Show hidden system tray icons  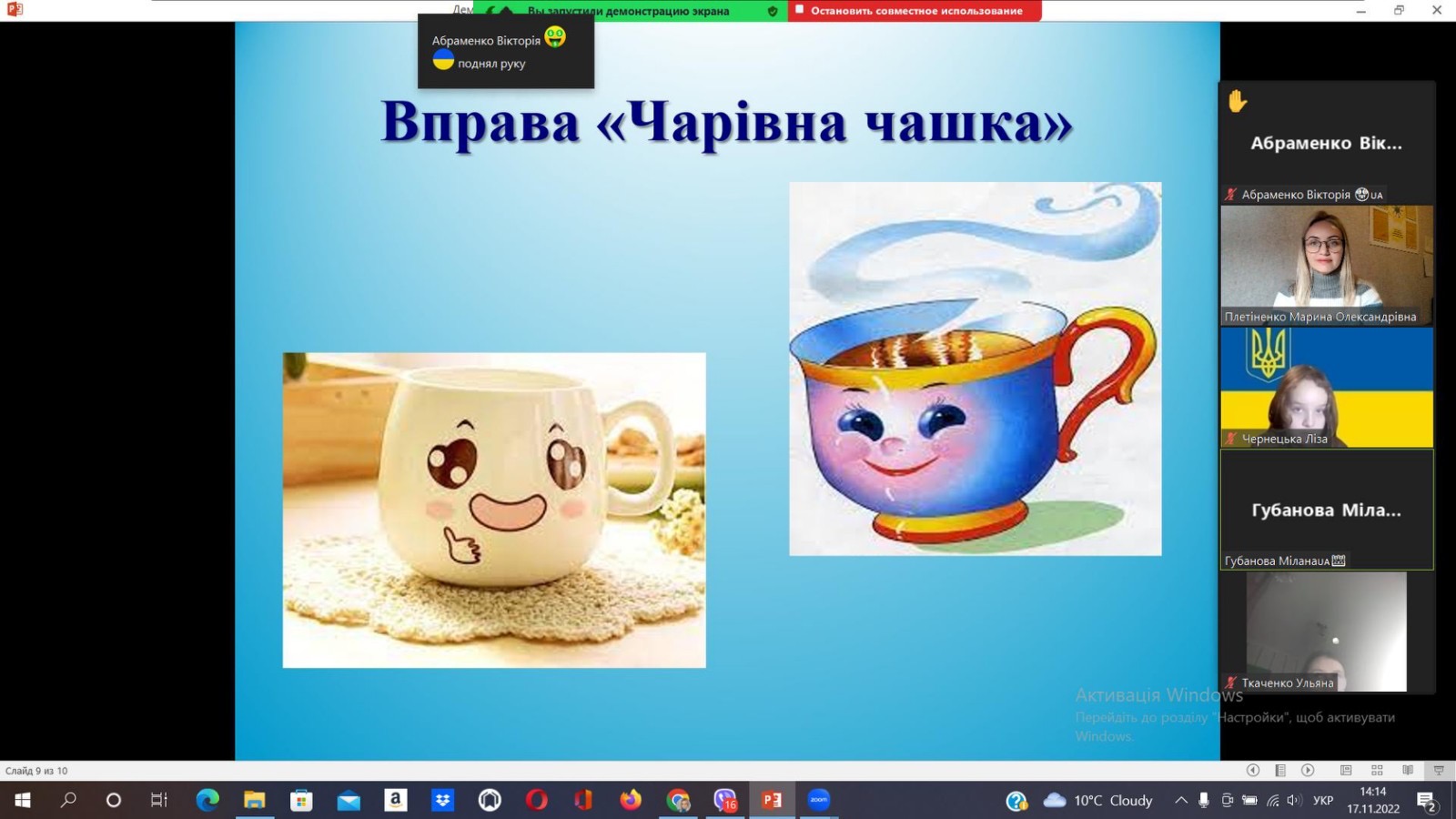coord(1180,801)
